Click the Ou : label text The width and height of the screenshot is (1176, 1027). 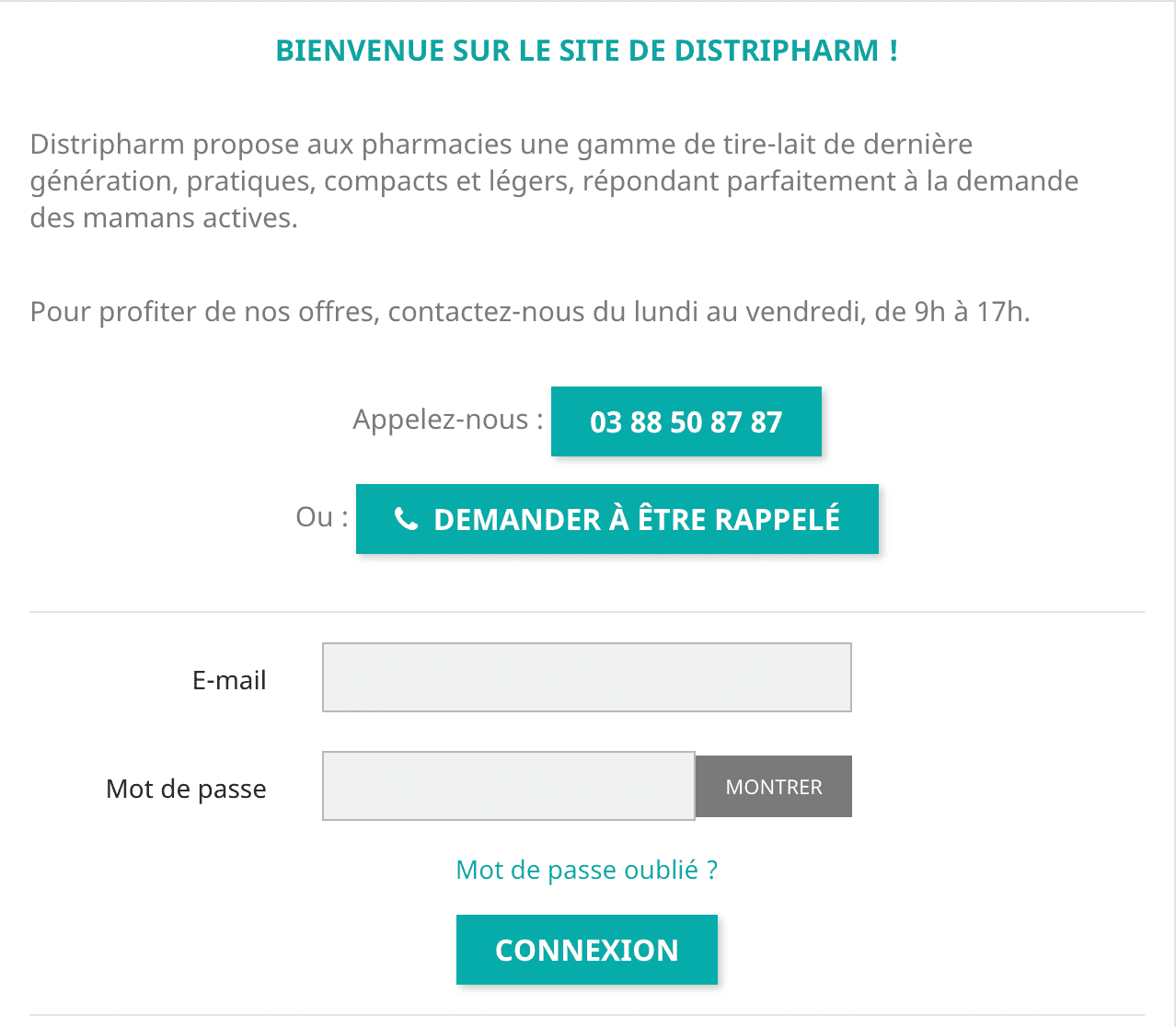[x=322, y=517]
